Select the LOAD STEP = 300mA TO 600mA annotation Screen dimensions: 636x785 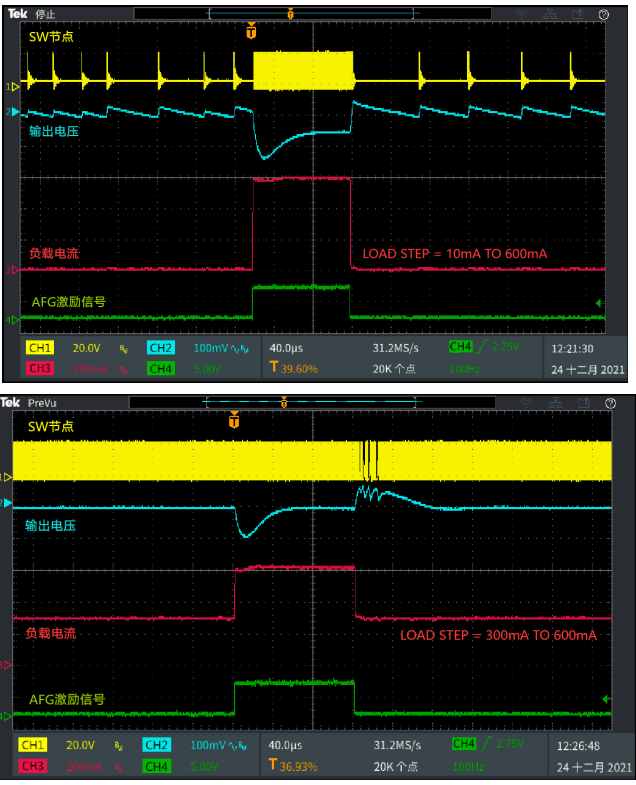point(498,635)
